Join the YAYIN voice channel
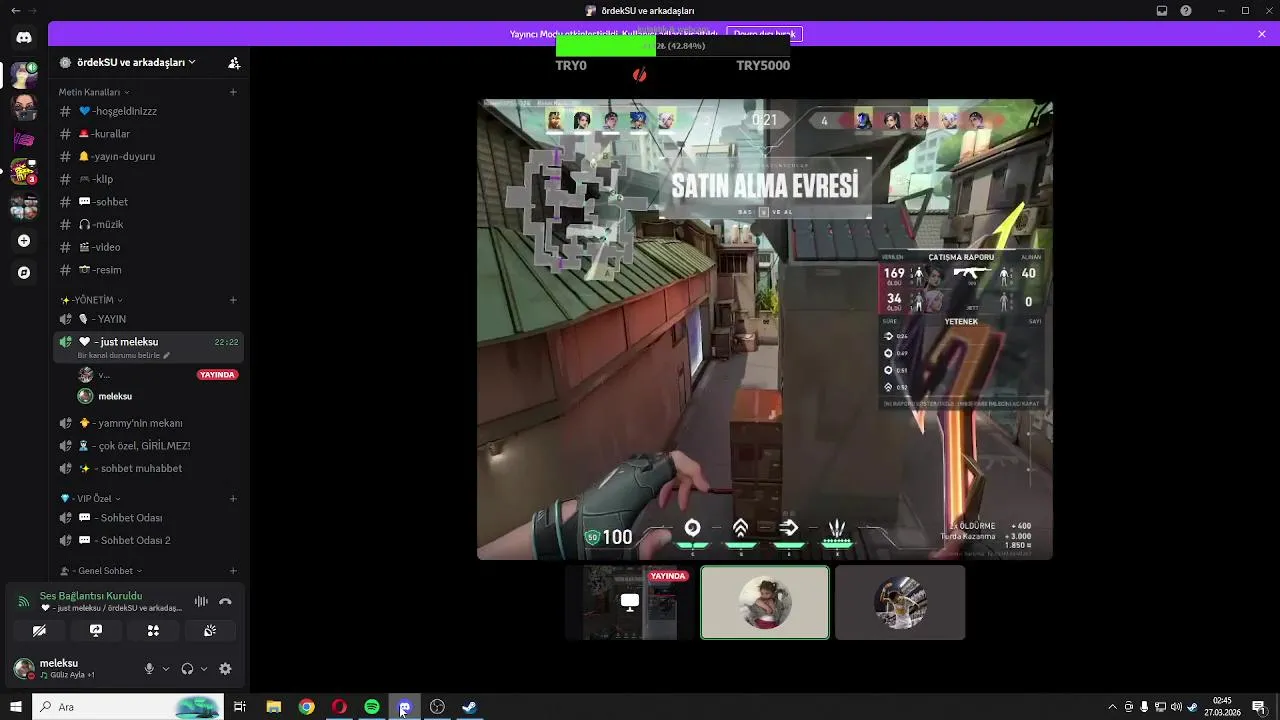The height and width of the screenshot is (720, 1280). click(148, 319)
